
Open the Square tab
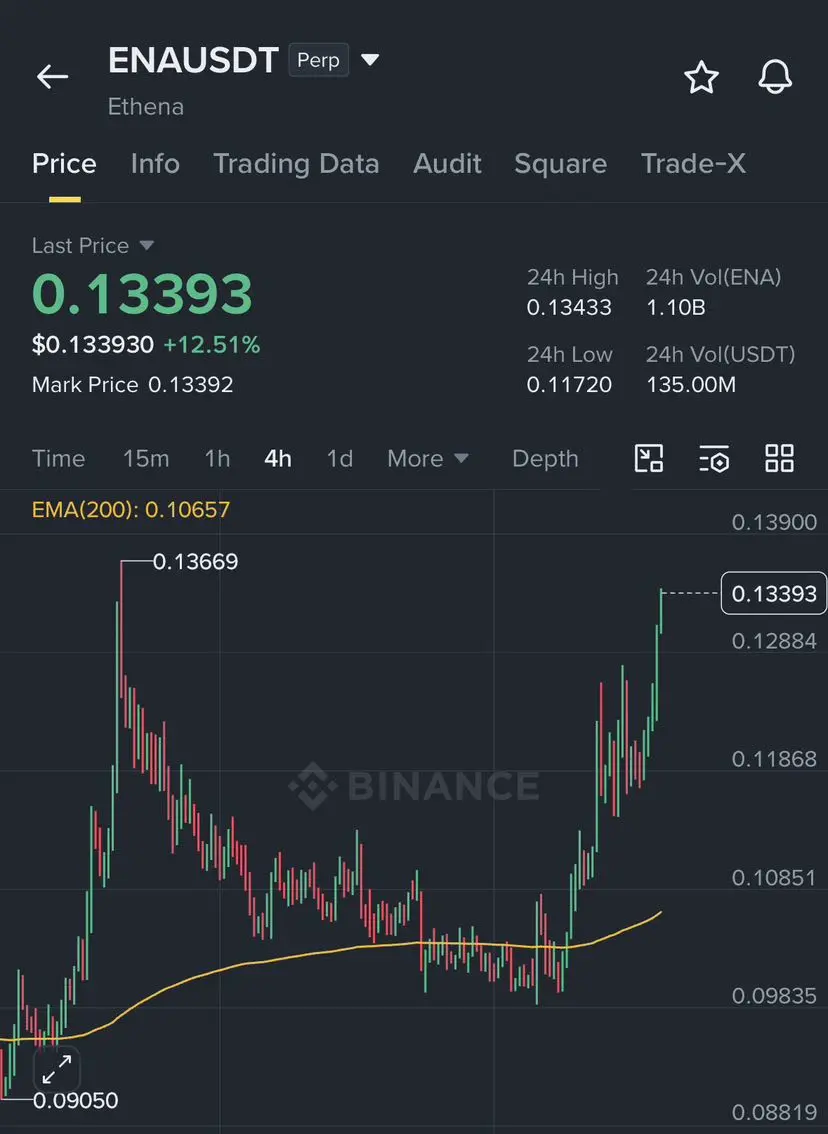point(560,164)
